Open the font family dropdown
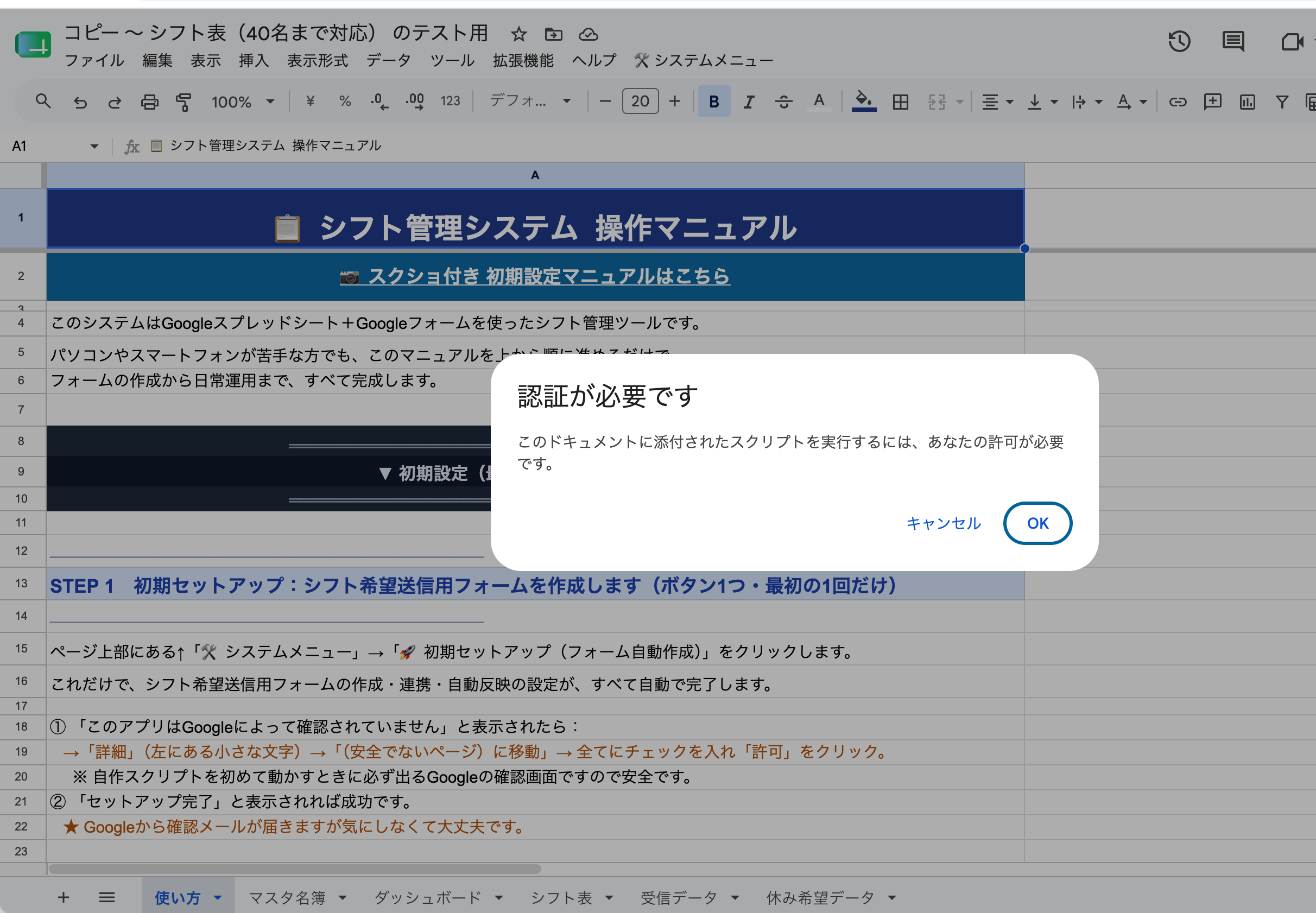This screenshot has height=913, width=1316. [x=530, y=102]
